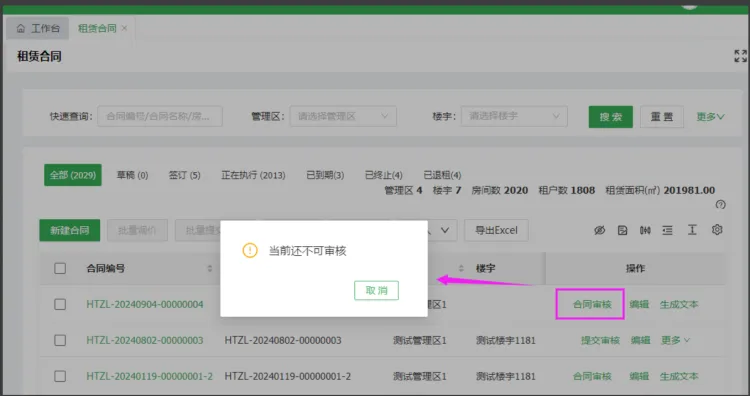This screenshot has height=396, width=750.
Task: Click 合同审核 for HTZL-20240904-00000004
Action: [592, 304]
